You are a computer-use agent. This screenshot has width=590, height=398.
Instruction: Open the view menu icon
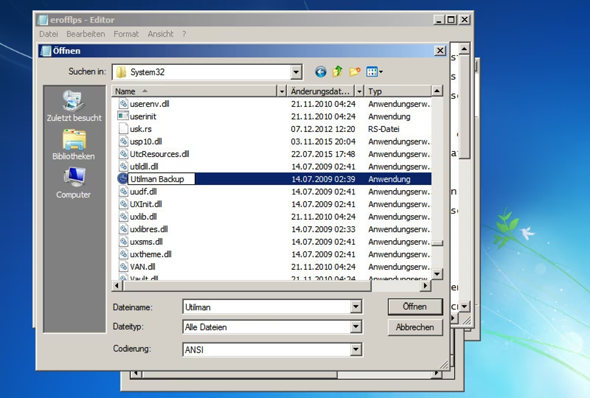(x=374, y=72)
